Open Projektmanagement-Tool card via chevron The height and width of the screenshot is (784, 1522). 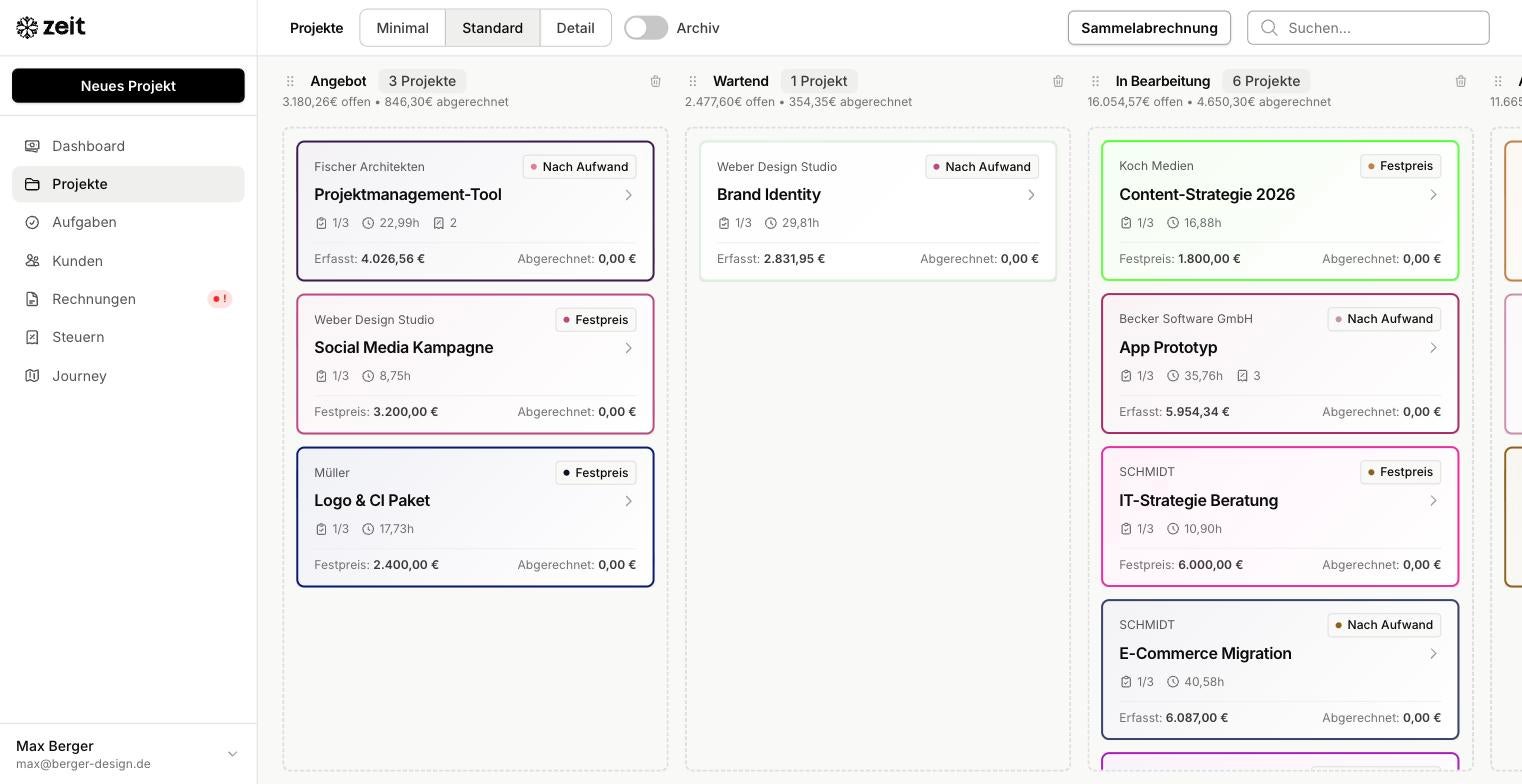(628, 195)
